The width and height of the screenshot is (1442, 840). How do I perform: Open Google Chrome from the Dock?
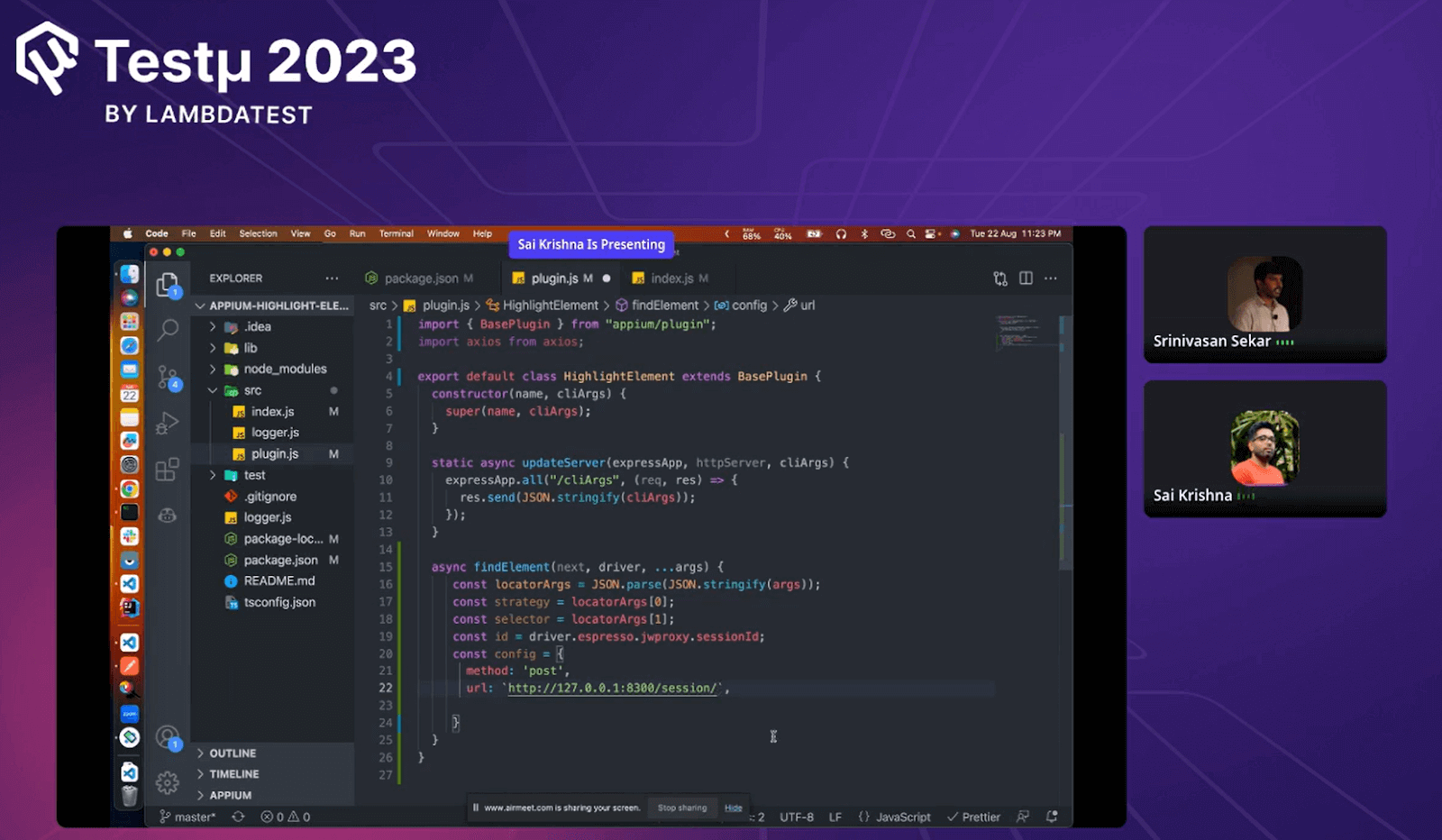pyautogui.click(x=130, y=488)
